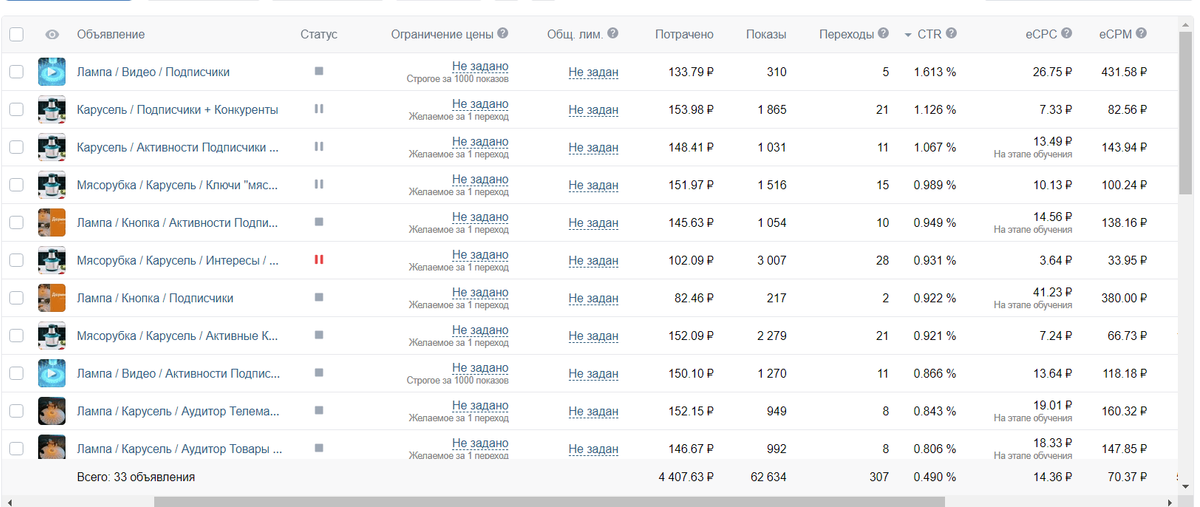Edit Не задано price for Карусель / Подписчики + Конкуренты
1200x507 pixels.
pyautogui.click(x=480, y=104)
